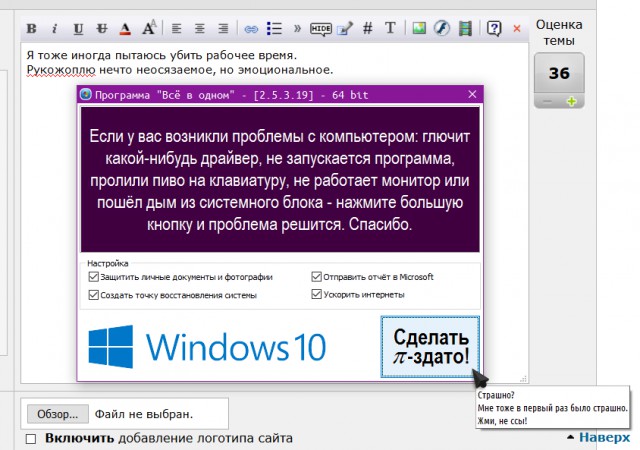Click the editor text line "Я тоже иногда пытаюсь..."
The image size is (640, 450).
[162, 55]
